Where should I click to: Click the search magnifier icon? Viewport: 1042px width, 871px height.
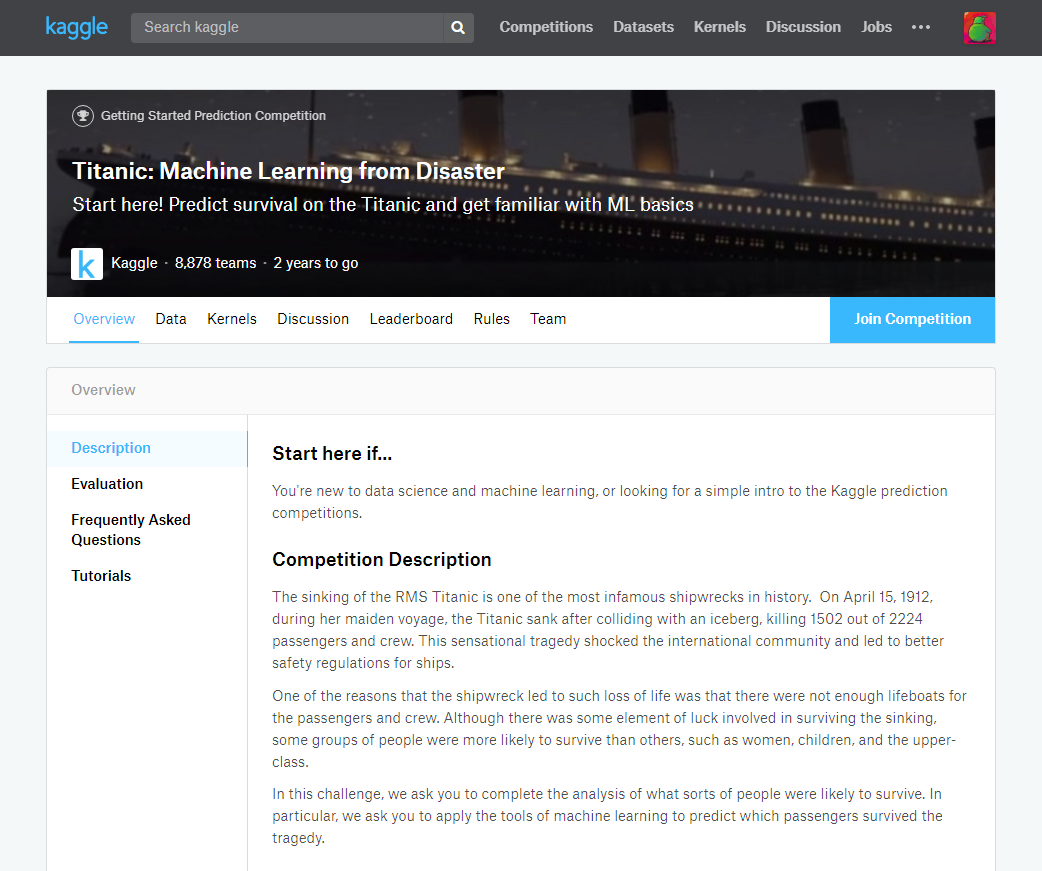click(x=458, y=27)
